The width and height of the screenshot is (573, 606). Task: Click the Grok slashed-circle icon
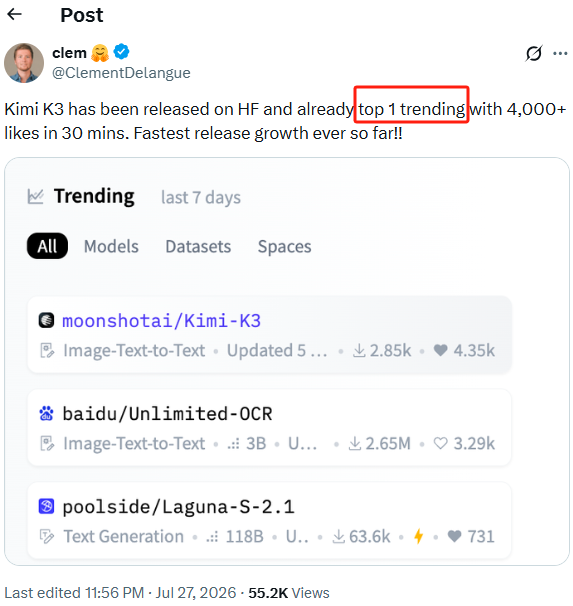534,53
